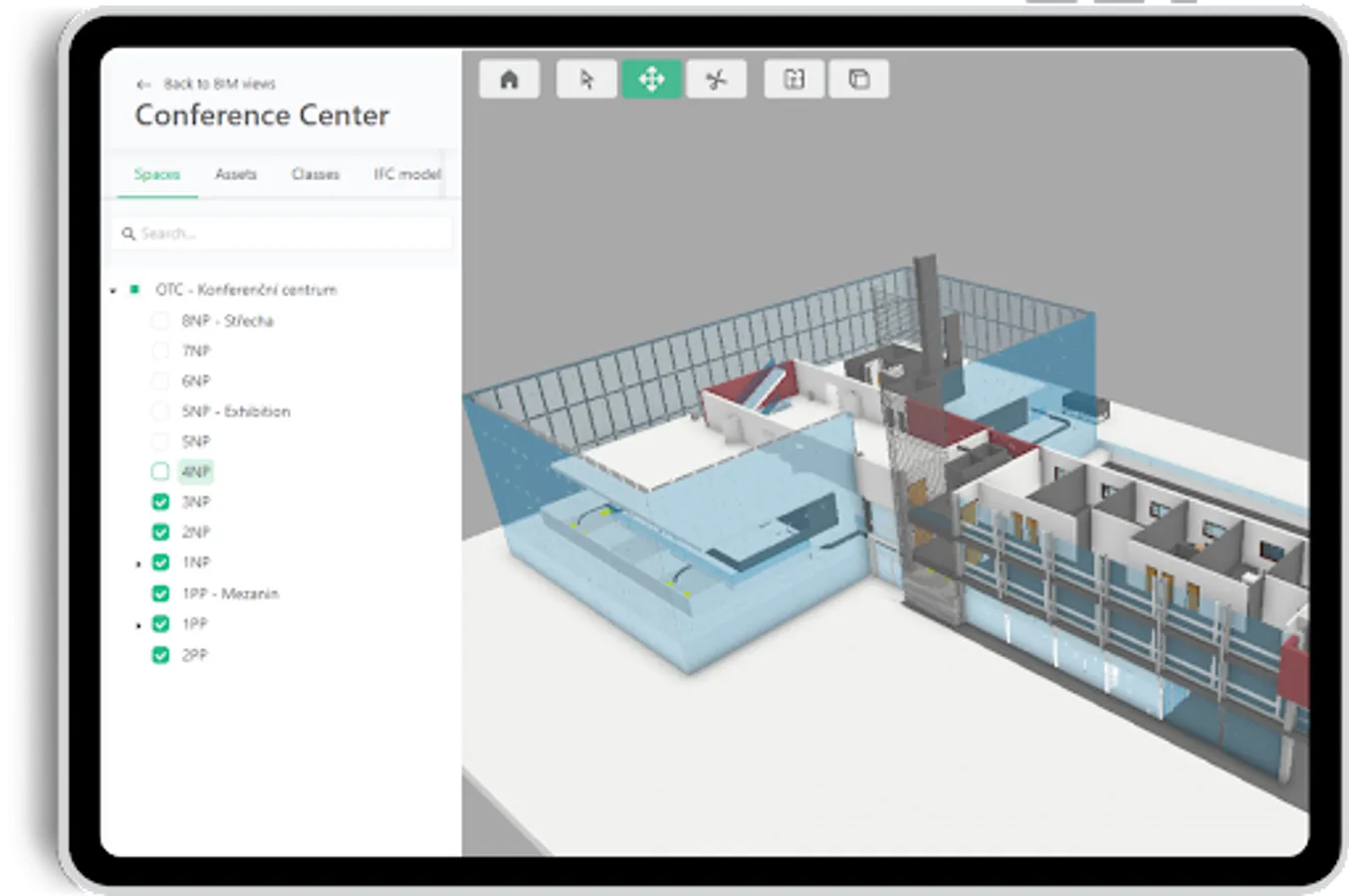
Task: Click the 8NP - Střecha label
Action: click(x=227, y=321)
